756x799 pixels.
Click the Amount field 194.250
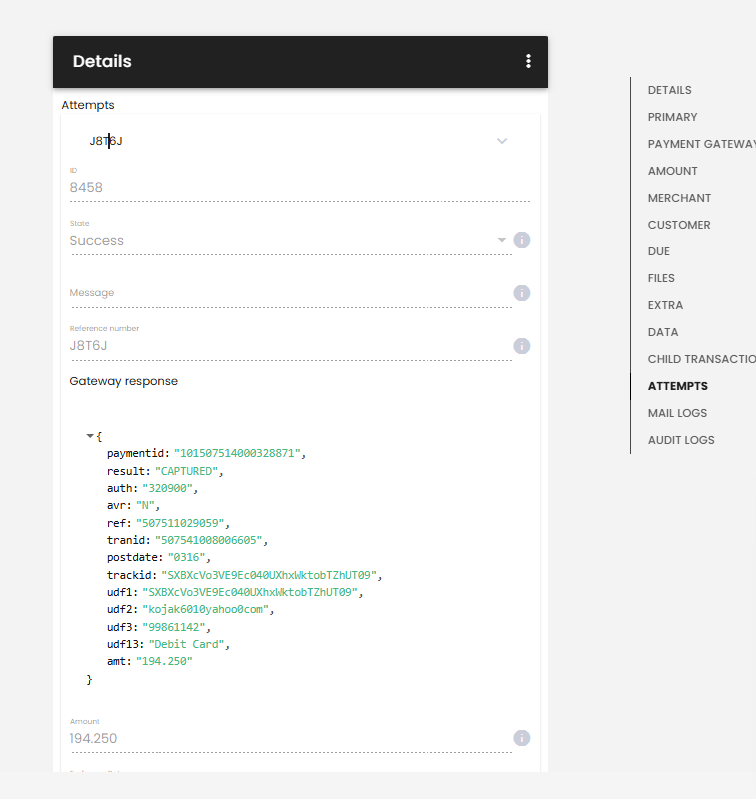click(x=291, y=738)
